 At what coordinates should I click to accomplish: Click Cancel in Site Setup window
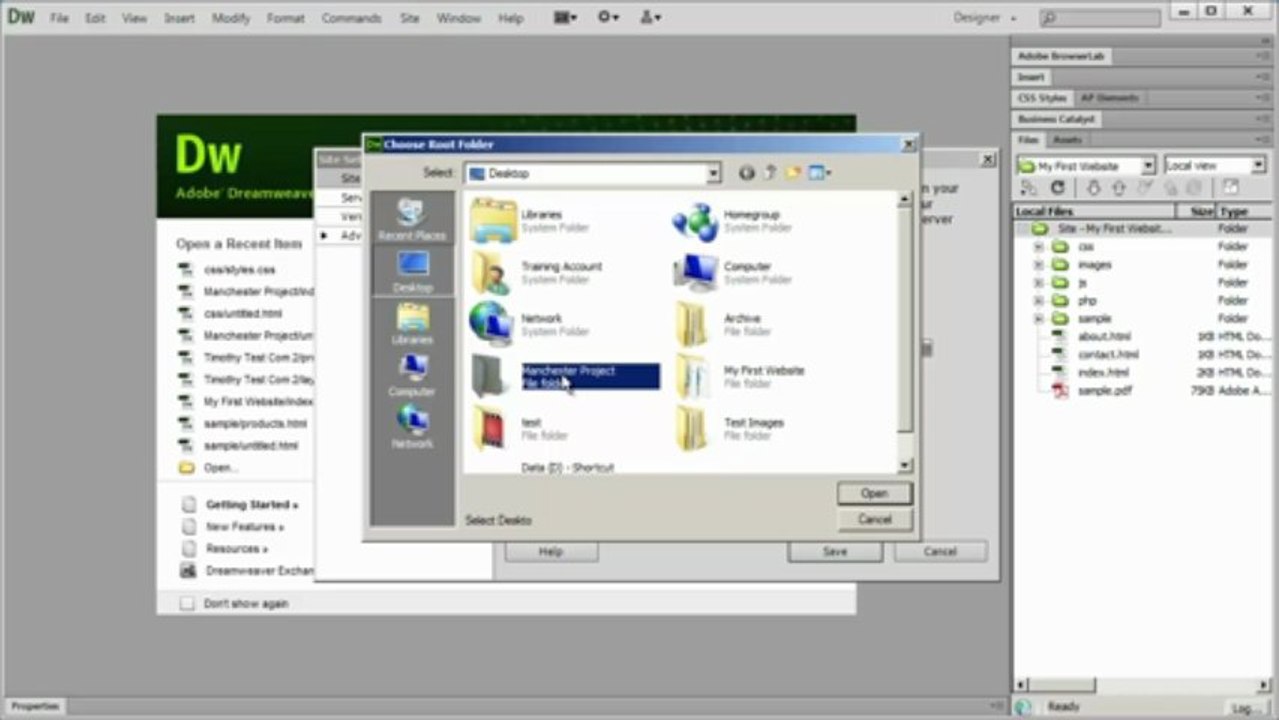tap(940, 551)
